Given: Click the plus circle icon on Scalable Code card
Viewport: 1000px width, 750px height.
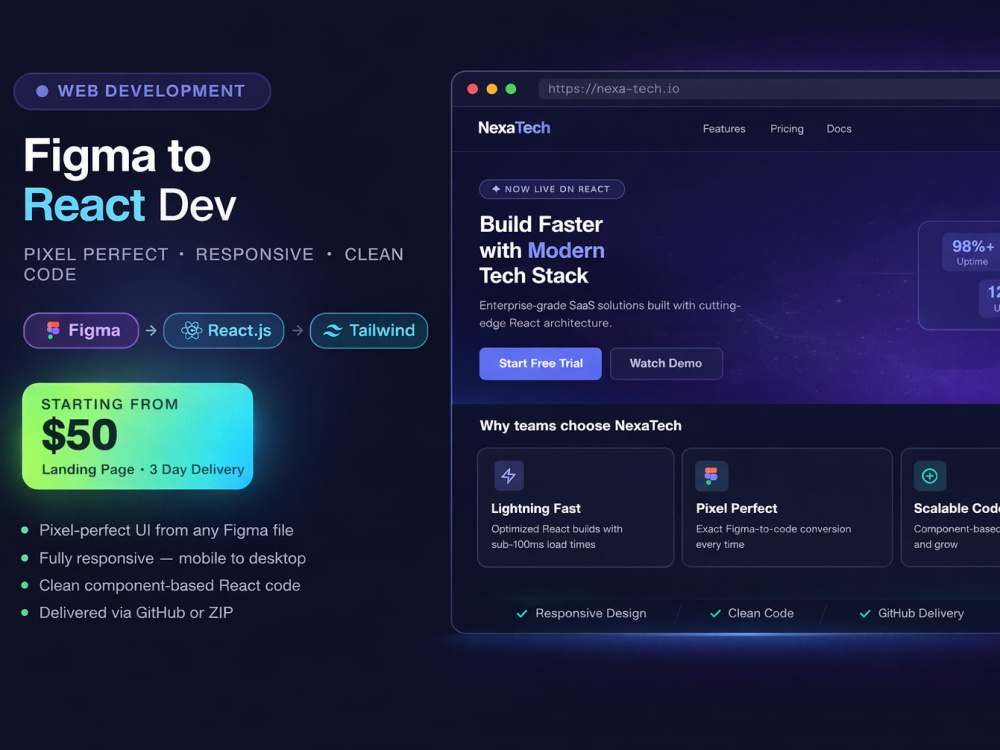Looking at the screenshot, I should tap(930, 476).
